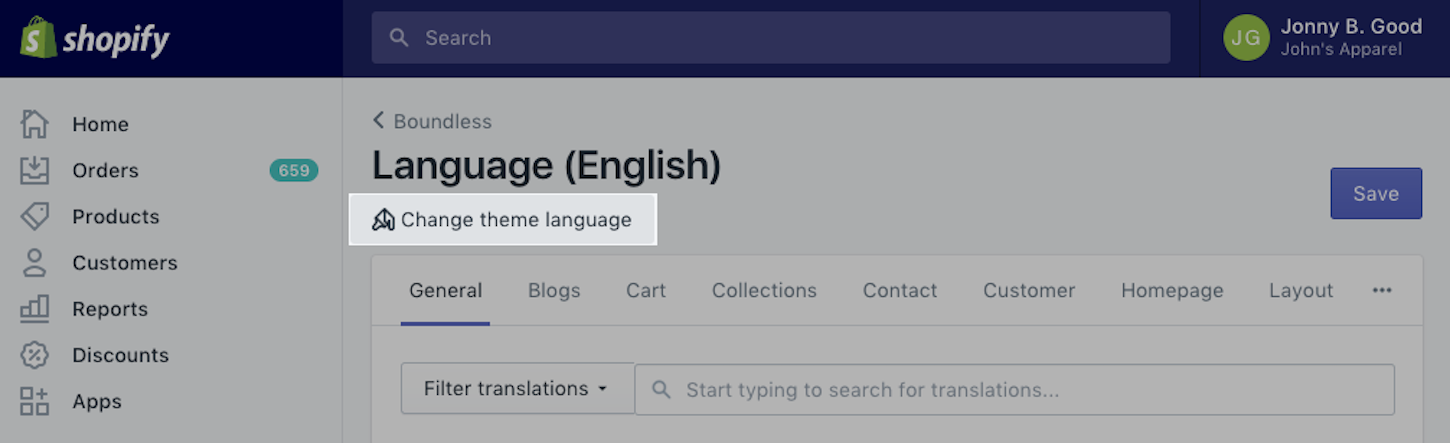Viewport: 1450px width, 443px height.
Task: Switch to the Layout tab
Action: pyautogui.click(x=1301, y=290)
